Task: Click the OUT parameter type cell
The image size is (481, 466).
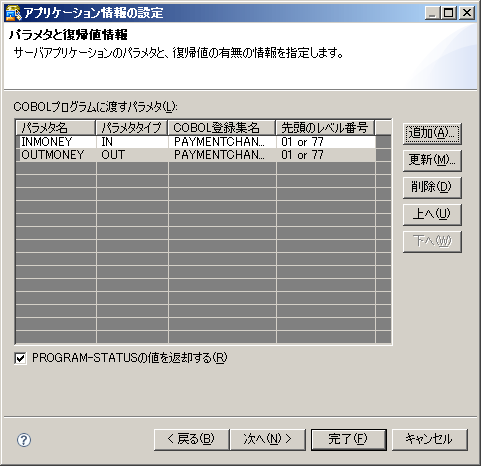Action: pos(132,155)
